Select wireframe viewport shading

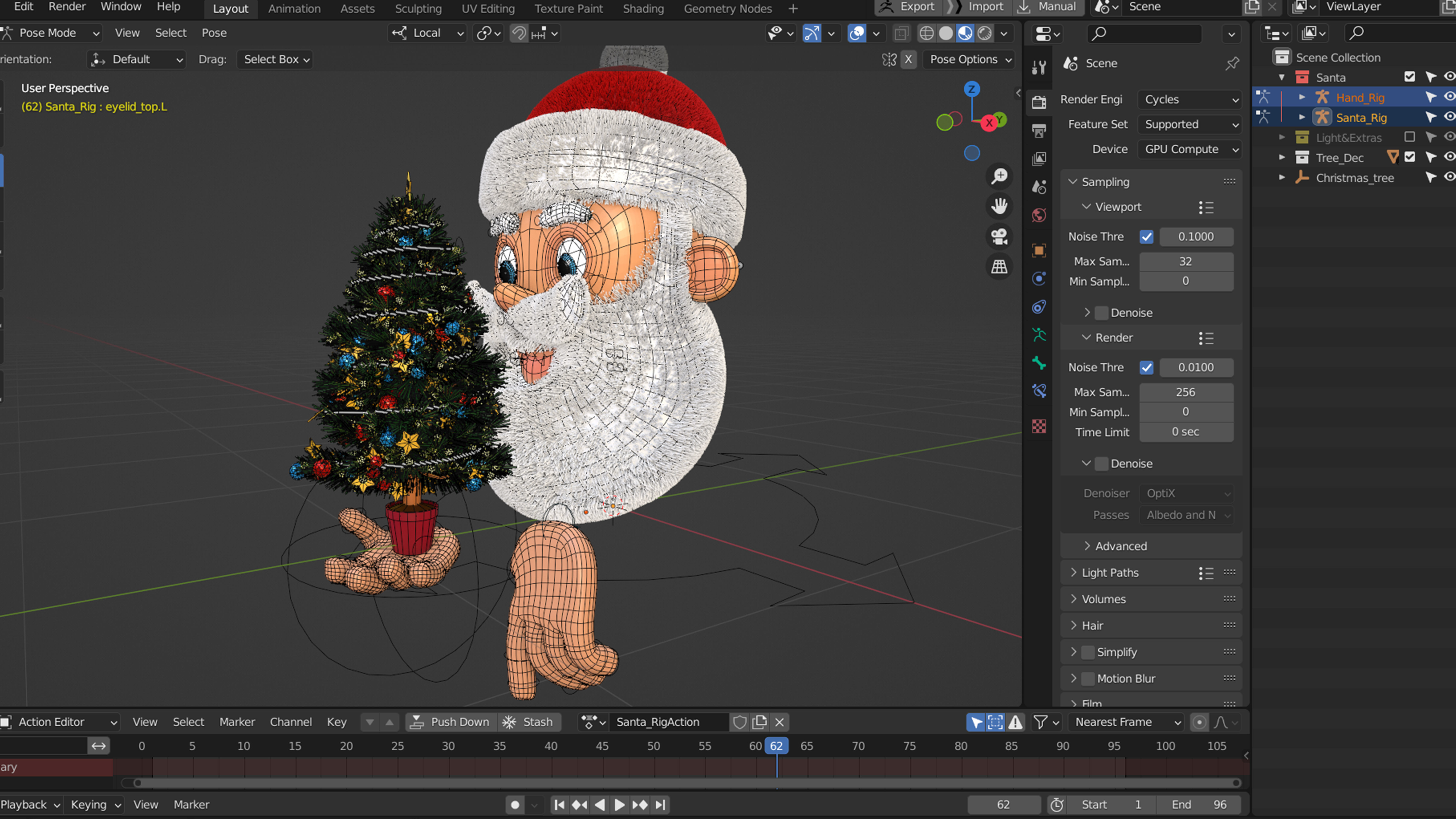coord(926,33)
